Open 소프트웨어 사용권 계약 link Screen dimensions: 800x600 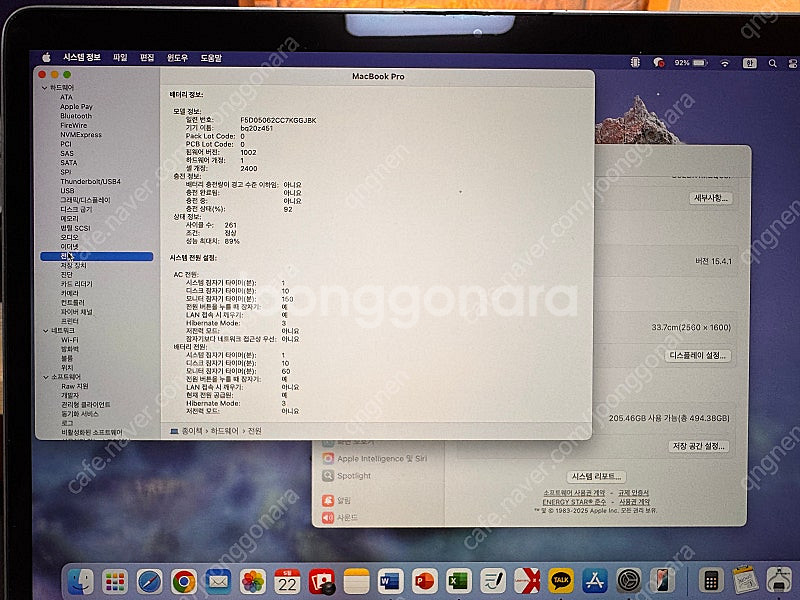(x=574, y=493)
